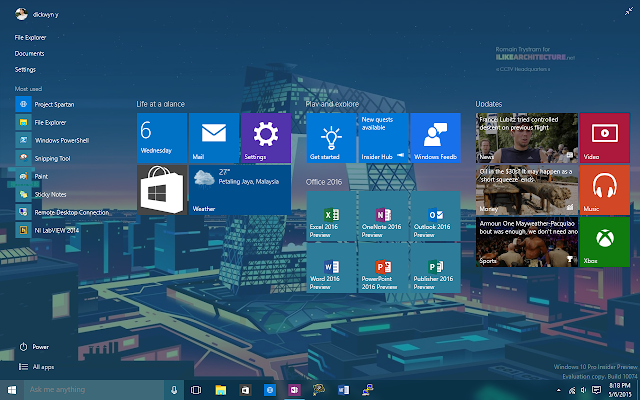Open the Calendar tile showing Wednesday 6
Viewport: 640px width, 400px height.
pyautogui.click(x=162, y=138)
